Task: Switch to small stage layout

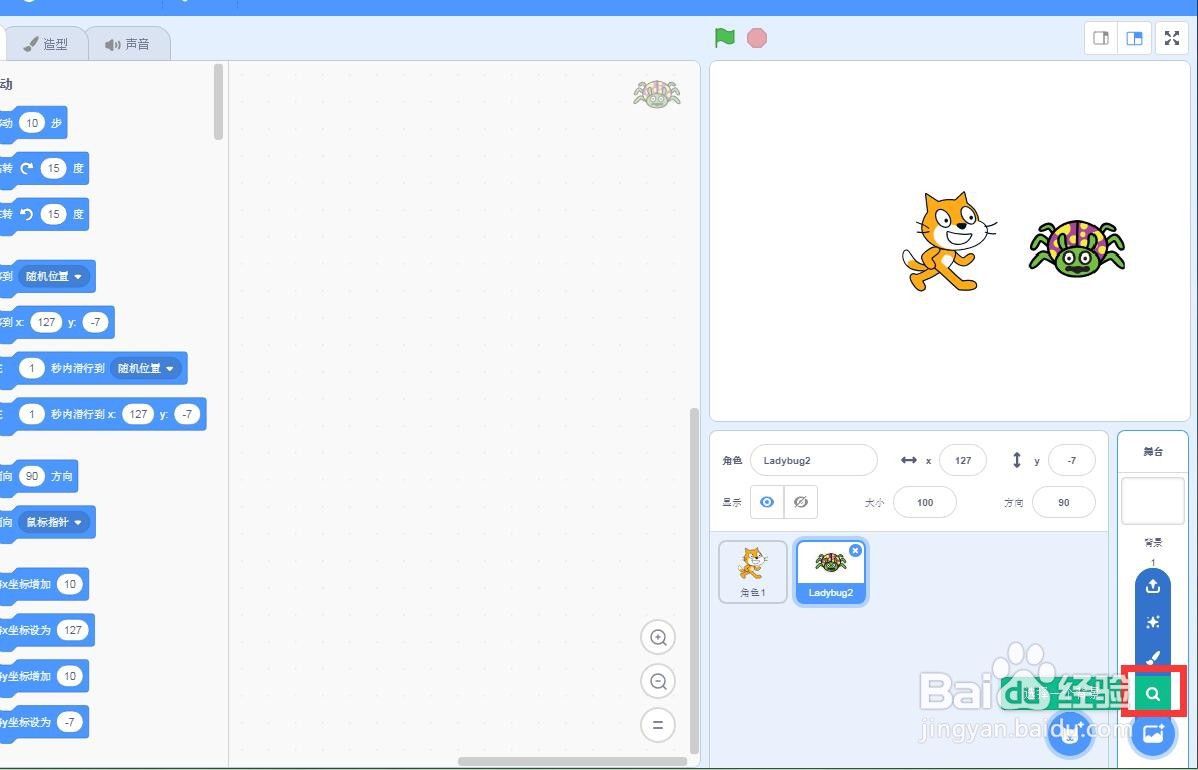Action: [1101, 38]
